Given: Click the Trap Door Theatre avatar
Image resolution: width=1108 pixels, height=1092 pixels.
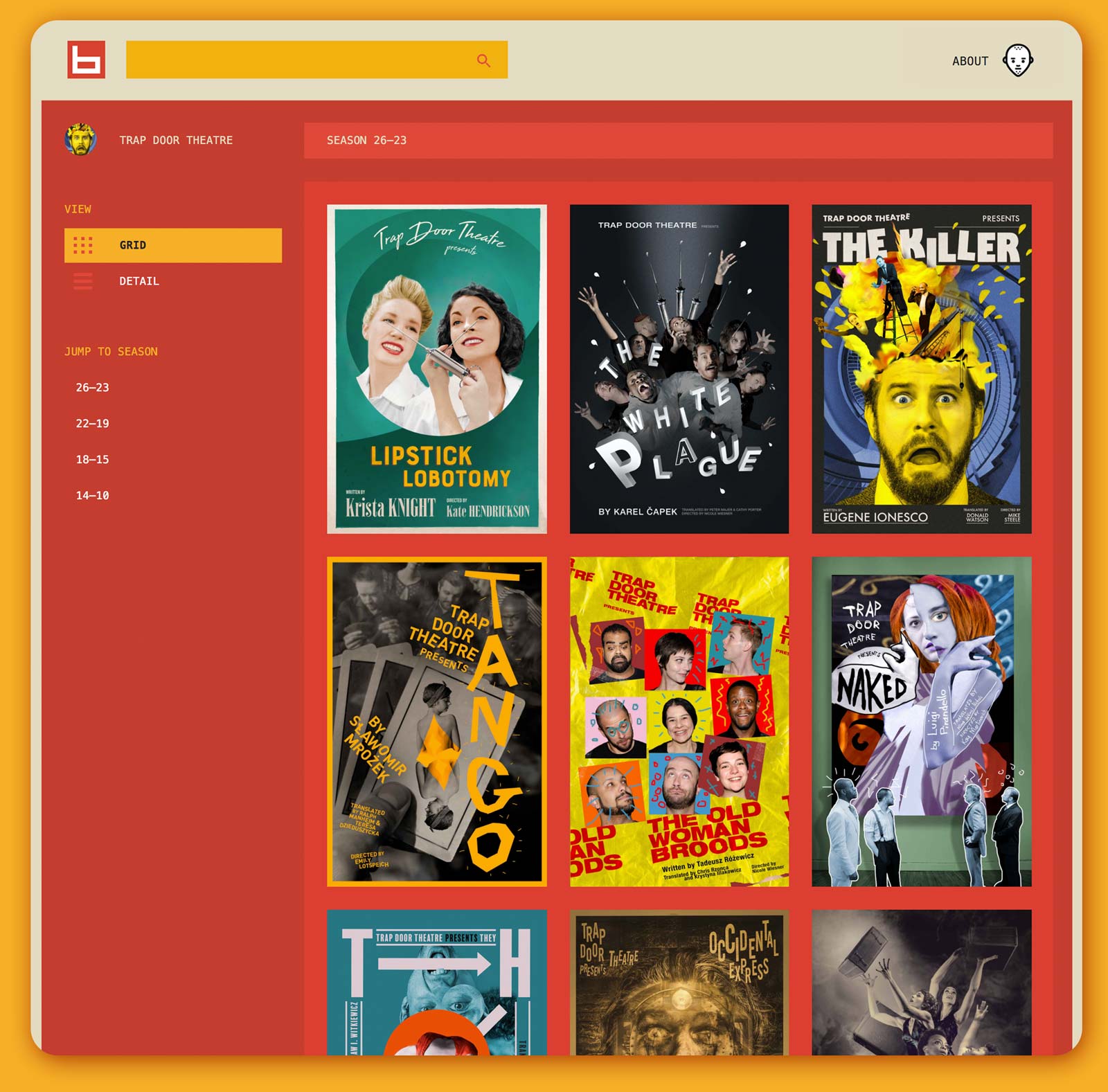Looking at the screenshot, I should pos(80,140).
